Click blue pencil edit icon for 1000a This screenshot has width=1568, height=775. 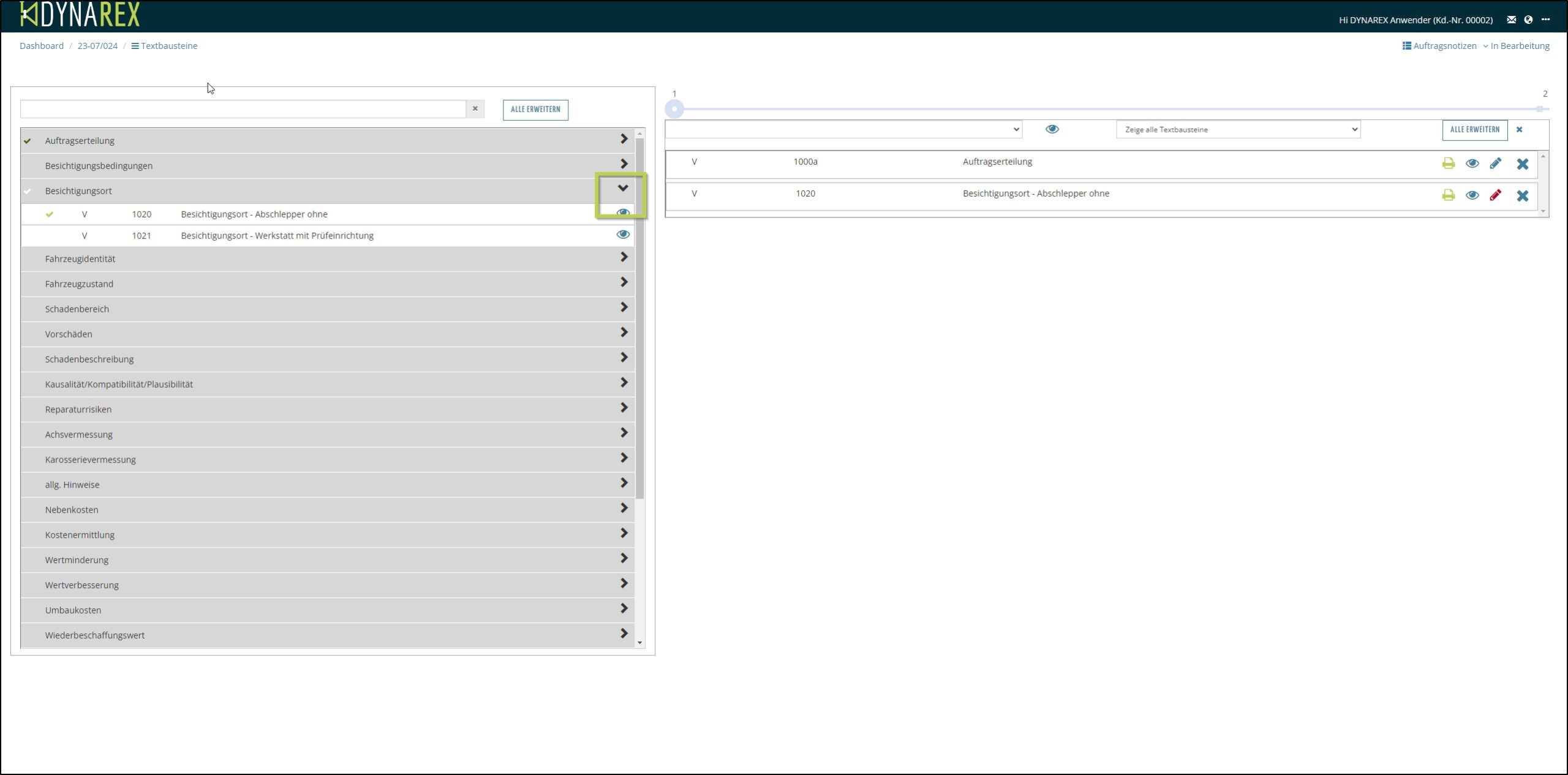(1495, 163)
